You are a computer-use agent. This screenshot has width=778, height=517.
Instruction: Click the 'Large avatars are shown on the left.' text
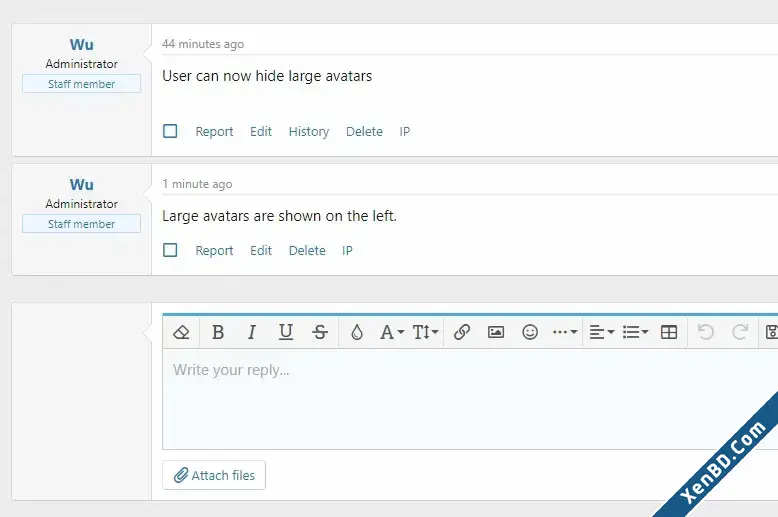pyautogui.click(x=279, y=216)
